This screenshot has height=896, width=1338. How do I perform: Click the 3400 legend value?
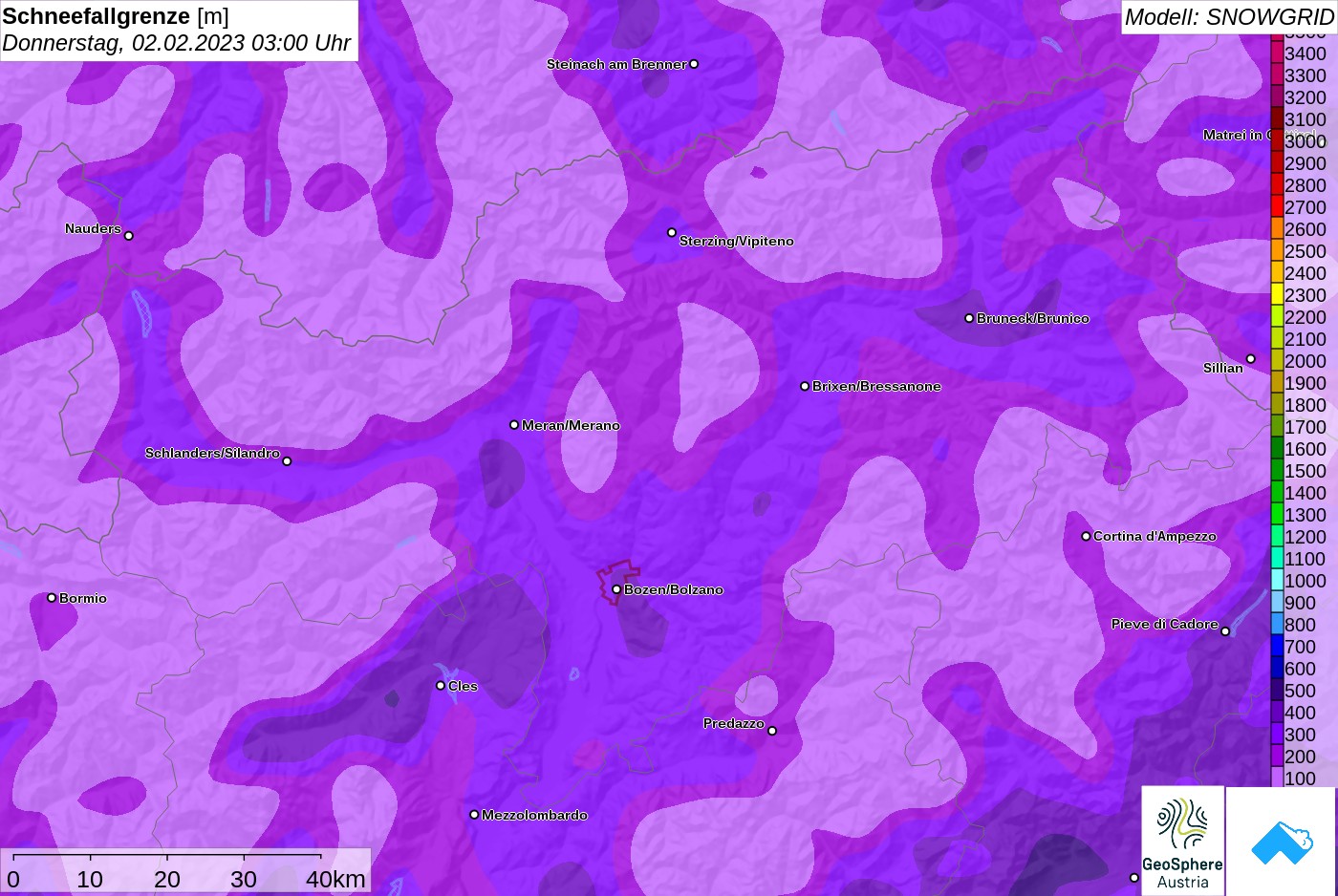point(1306,53)
